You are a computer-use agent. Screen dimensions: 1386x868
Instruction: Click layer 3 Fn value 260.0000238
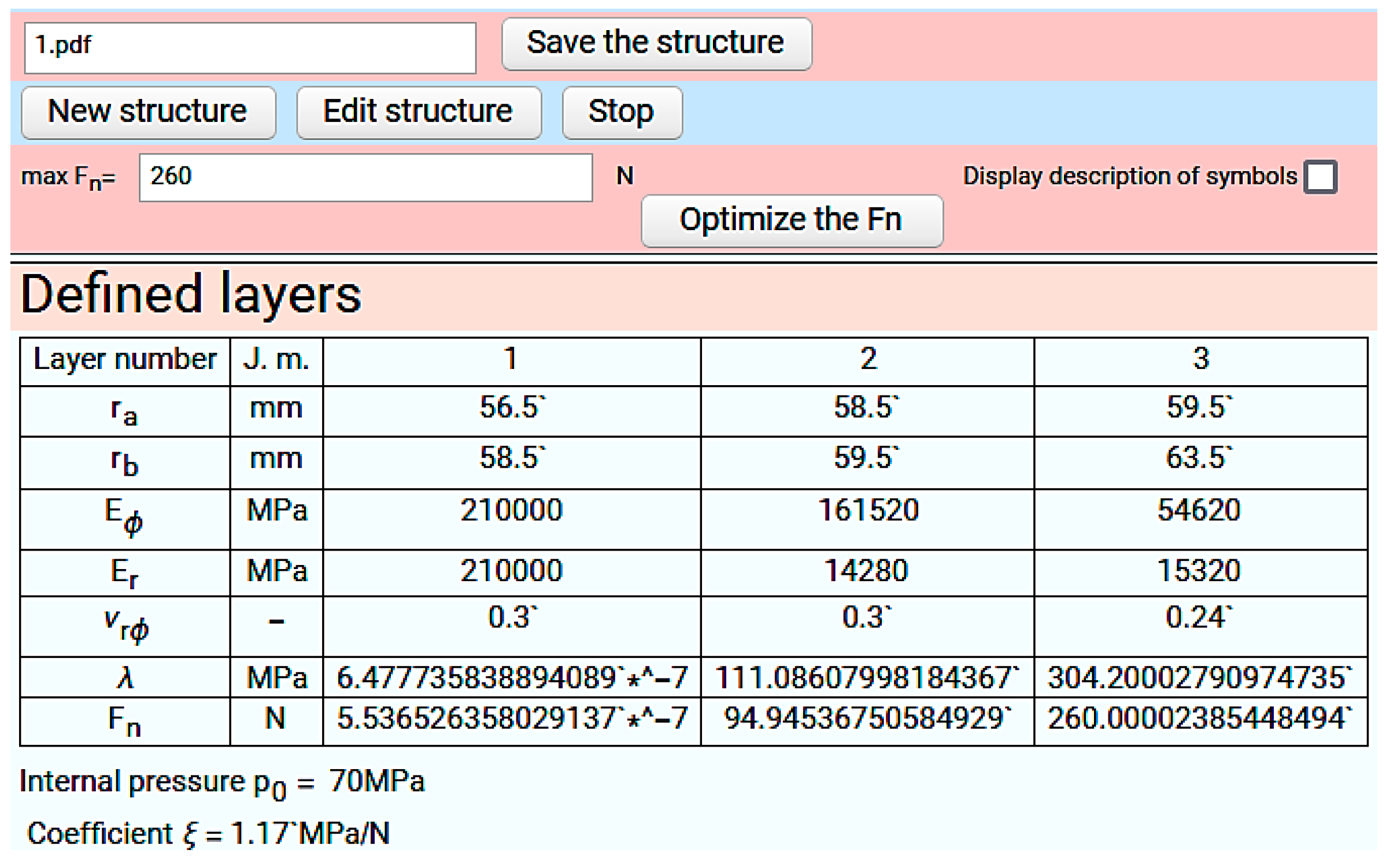click(x=1200, y=720)
